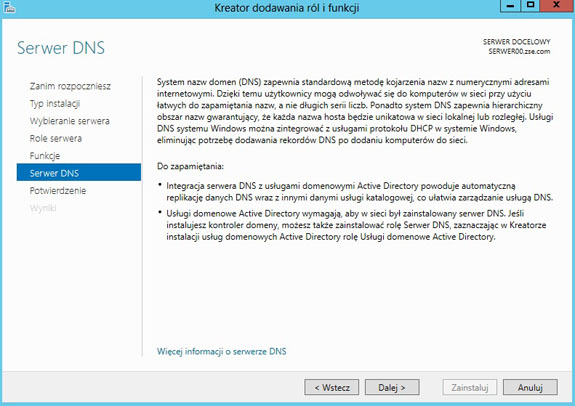The width and height of the screenshot is (575, 406).
Task: Open Więcej informacji o serwerze DNS link
Action: (x=221, y=351)
